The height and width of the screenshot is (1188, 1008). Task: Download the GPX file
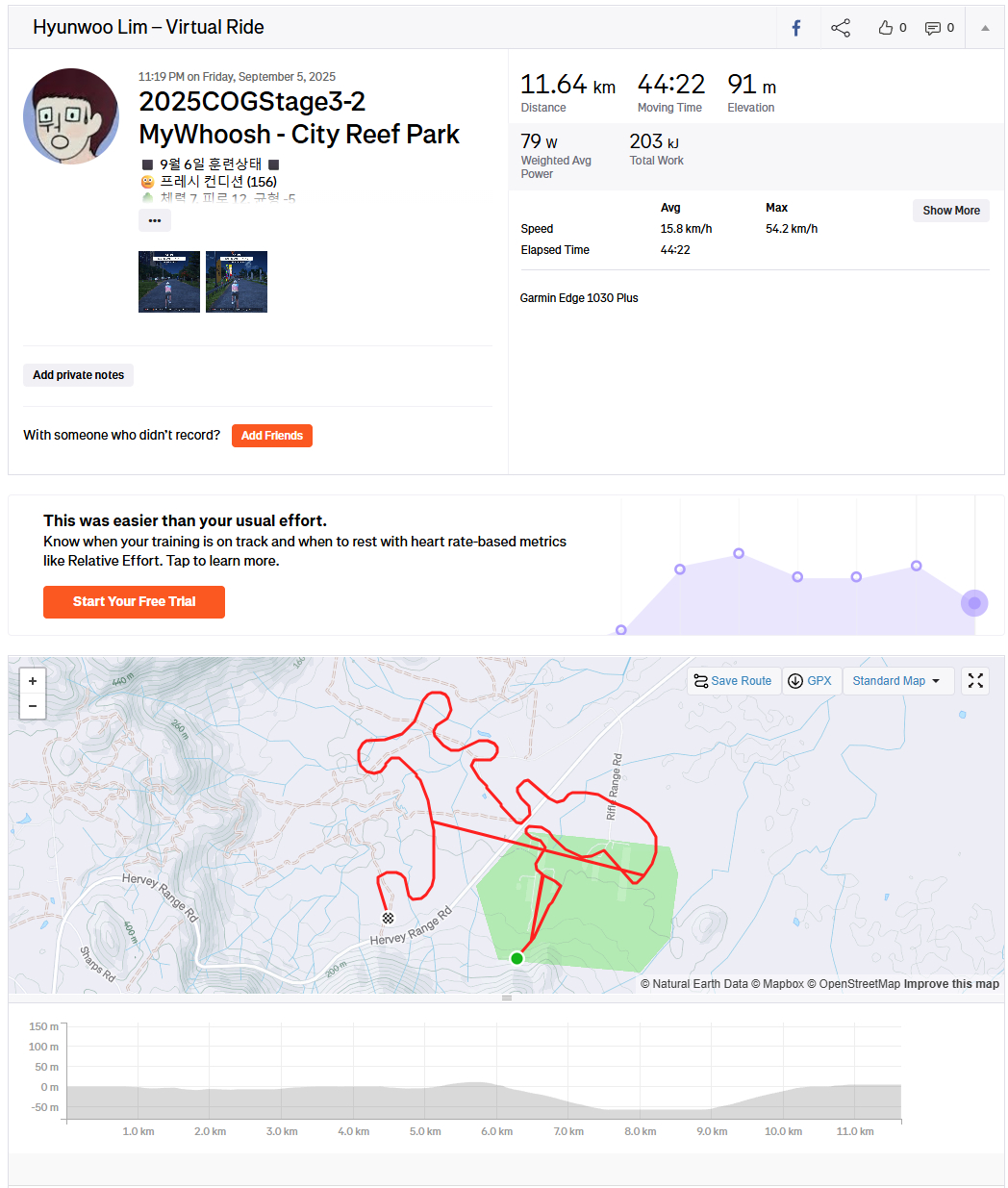click(809, 681)
